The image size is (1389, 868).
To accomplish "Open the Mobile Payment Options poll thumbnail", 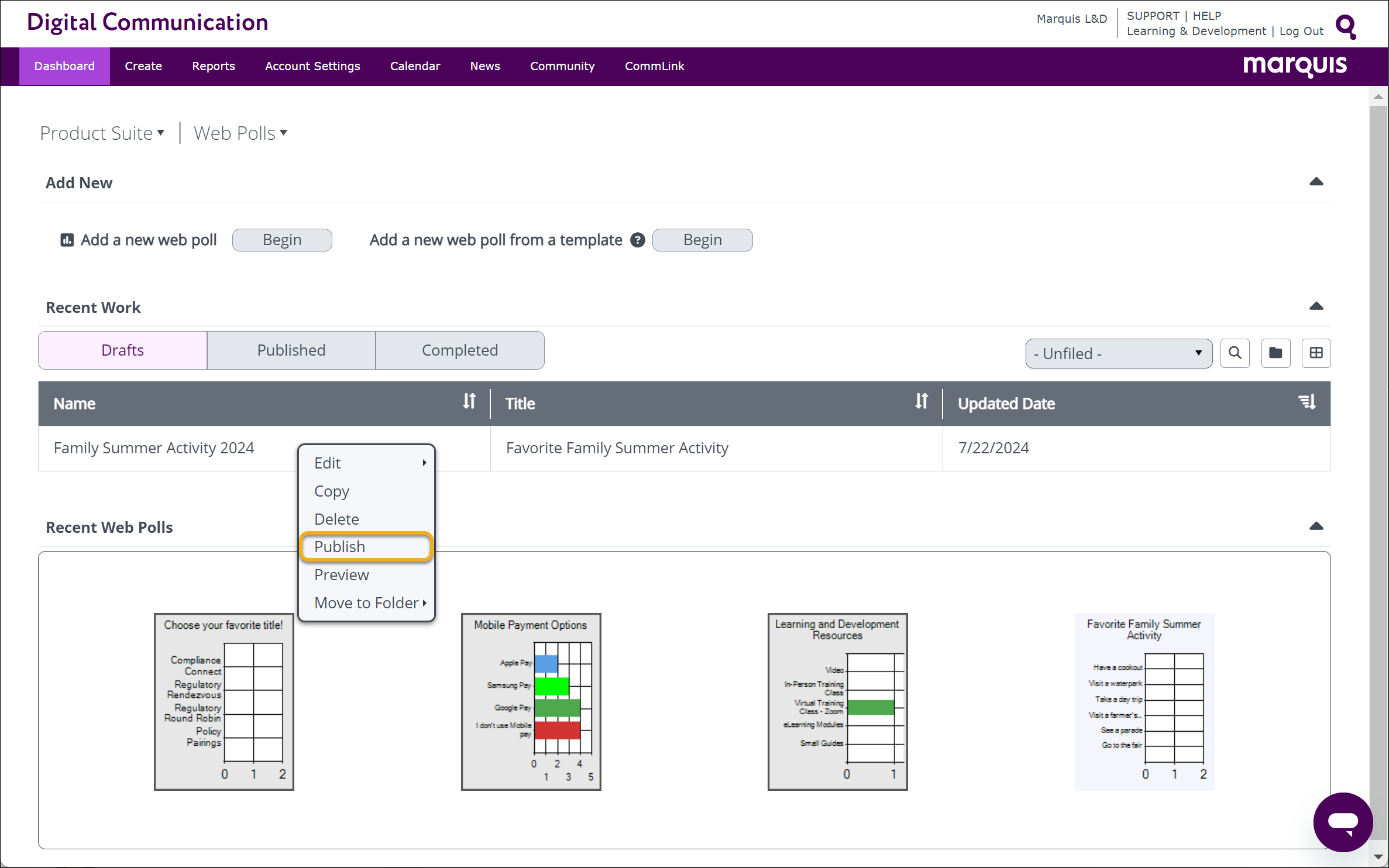I will click(x=531, y=701).
